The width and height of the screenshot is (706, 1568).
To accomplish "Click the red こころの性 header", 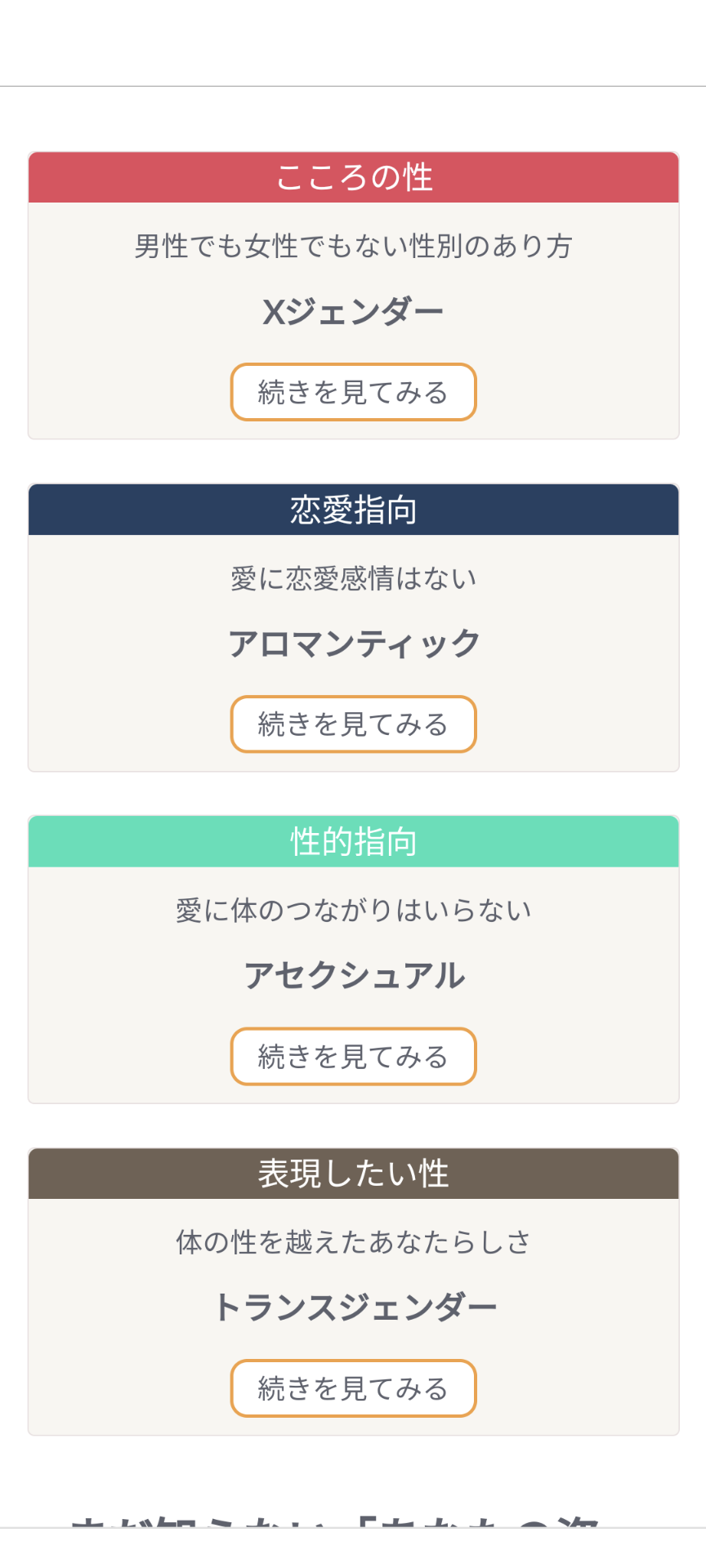I will click(x=353, y=177).
